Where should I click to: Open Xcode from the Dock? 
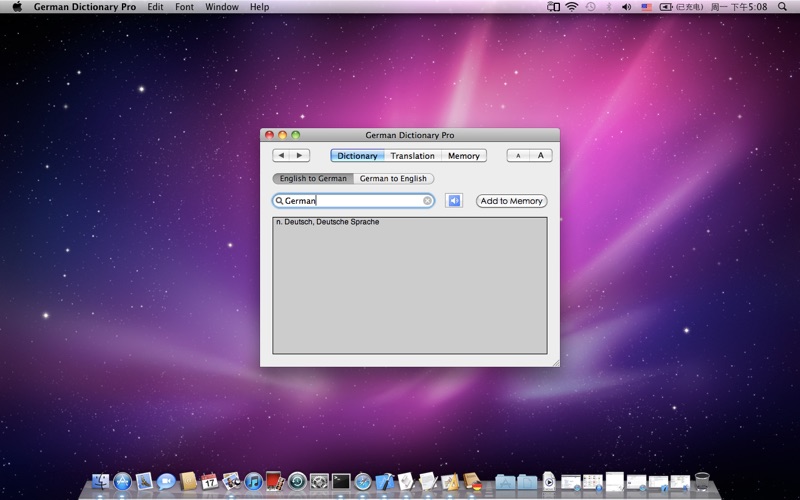click(x=385, y=481)
